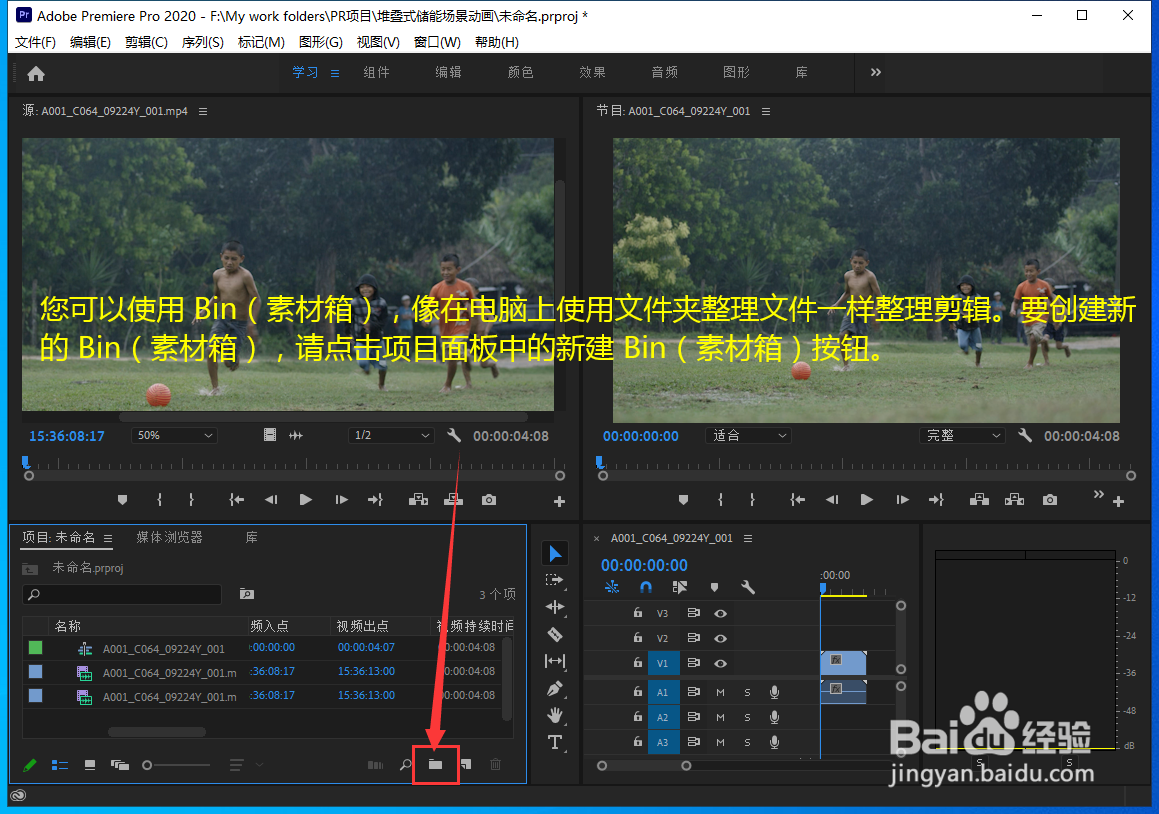The width and height of the screenshot is (1159, 814).
Task: Click the 颜色 workspace label
Action: pyautogui.click(x=519, y=72)
